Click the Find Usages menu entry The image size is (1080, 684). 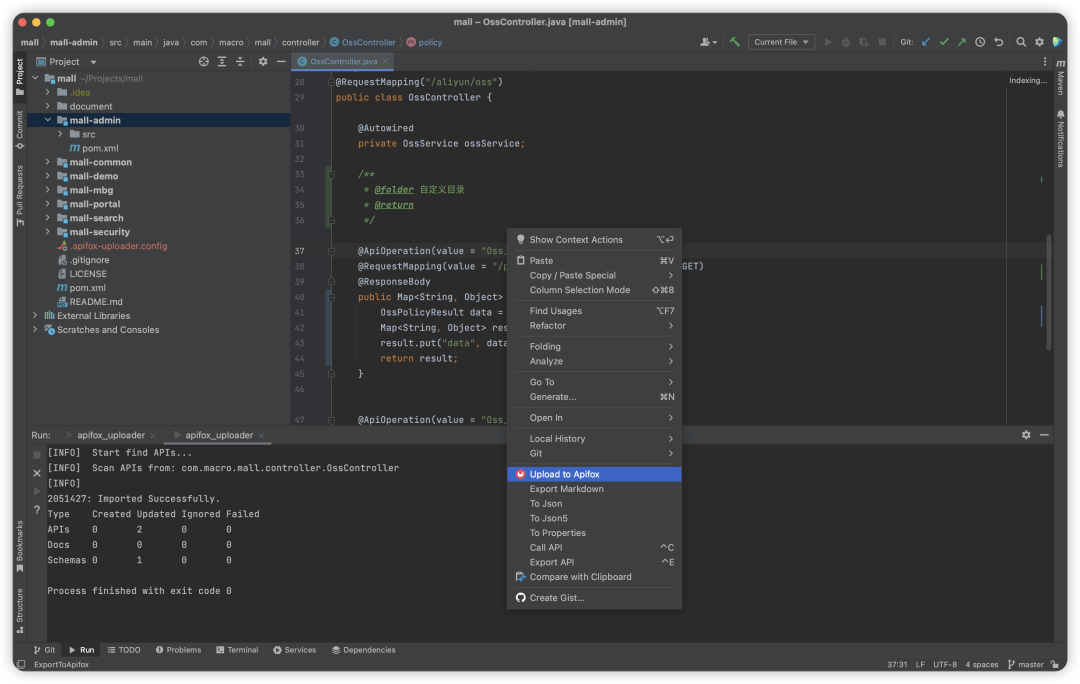pyautogui.click(x=594, y=311)
